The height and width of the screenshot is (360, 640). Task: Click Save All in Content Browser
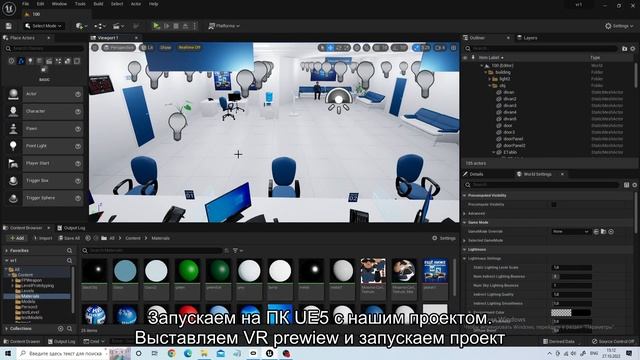point(69,238)
